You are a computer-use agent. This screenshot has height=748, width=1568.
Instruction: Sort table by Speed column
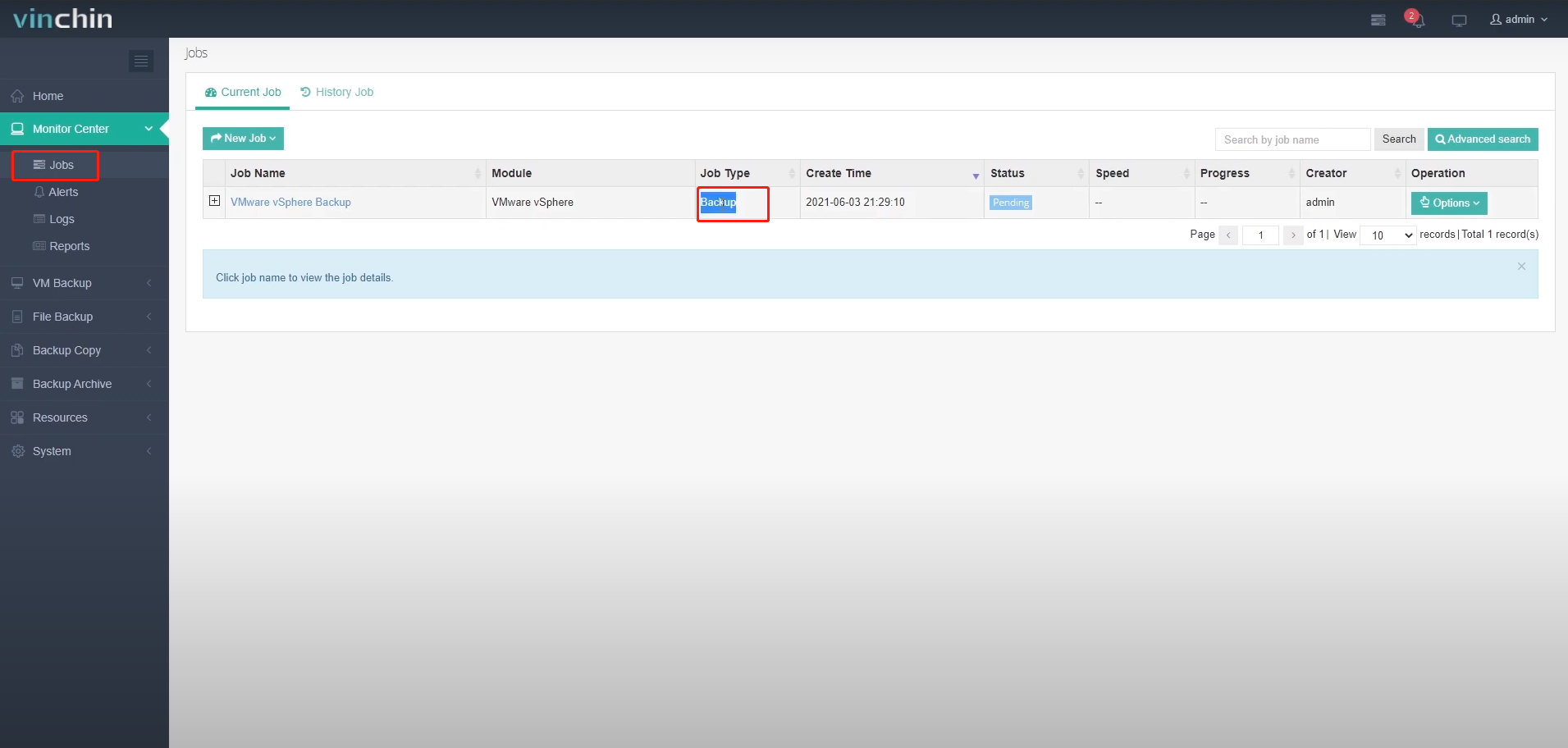1141,173
